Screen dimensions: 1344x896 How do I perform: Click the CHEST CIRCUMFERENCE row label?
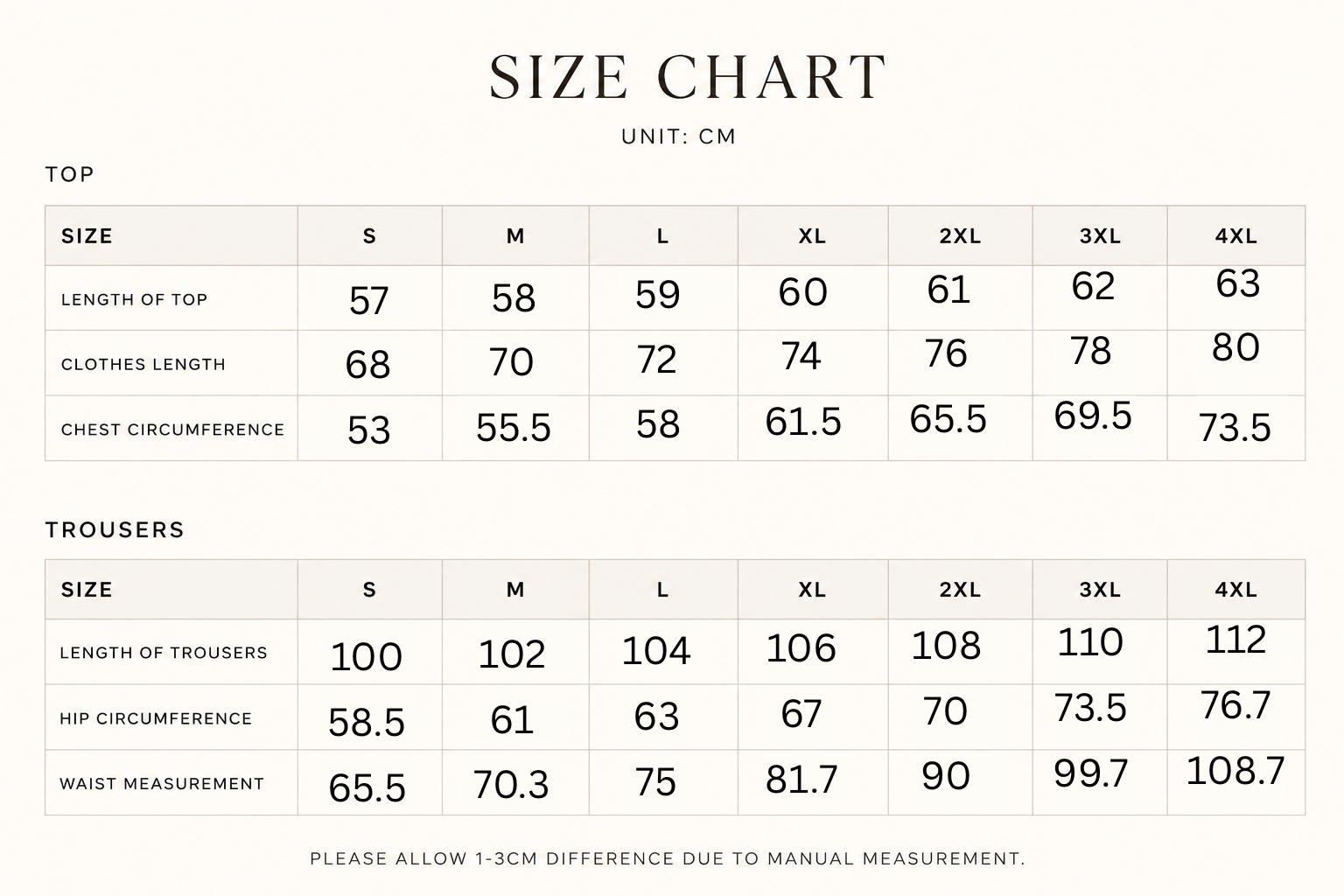[172, 430]
